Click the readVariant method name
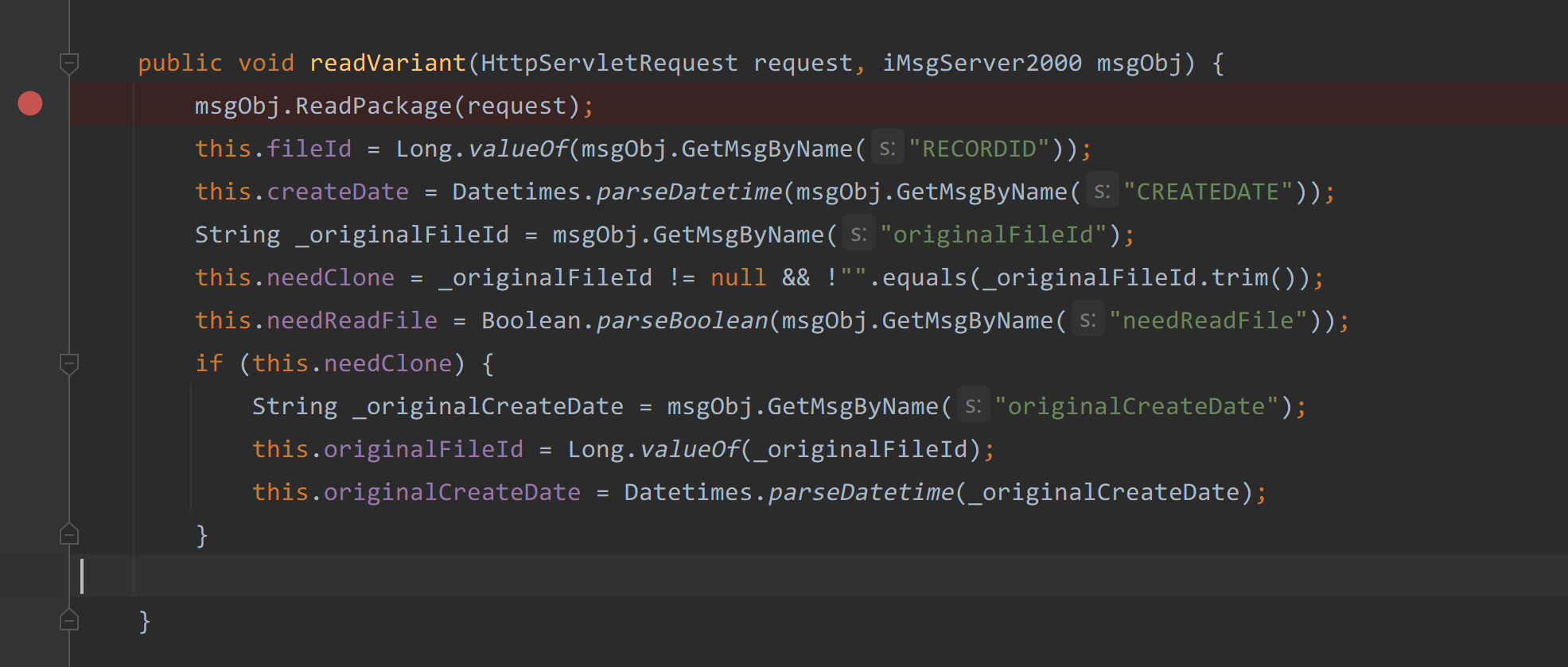Viewport: 1568px width, 667px height. [387, 63]
